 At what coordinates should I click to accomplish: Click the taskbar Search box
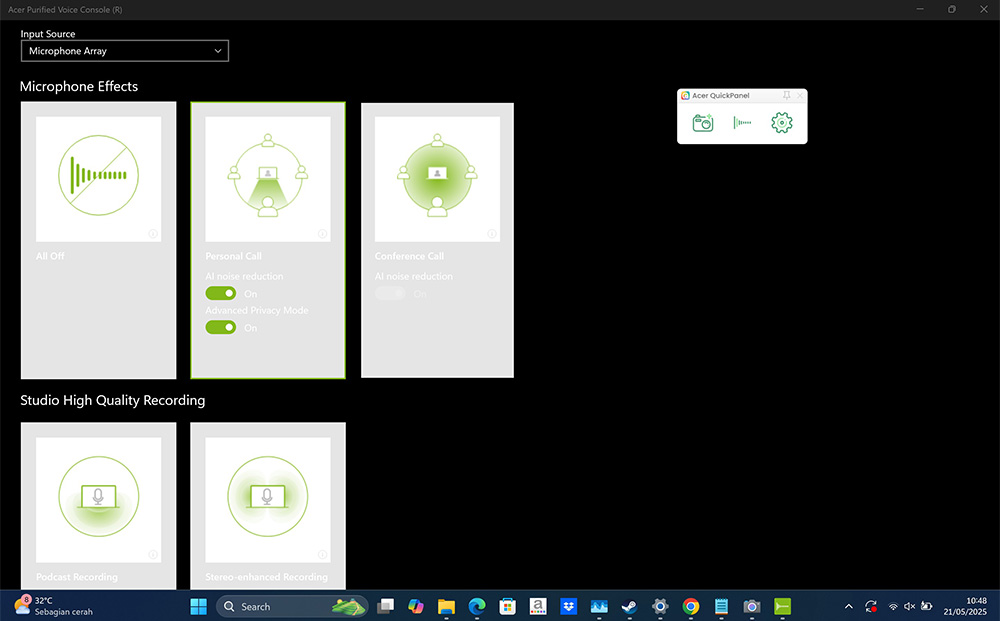[293, 606]
